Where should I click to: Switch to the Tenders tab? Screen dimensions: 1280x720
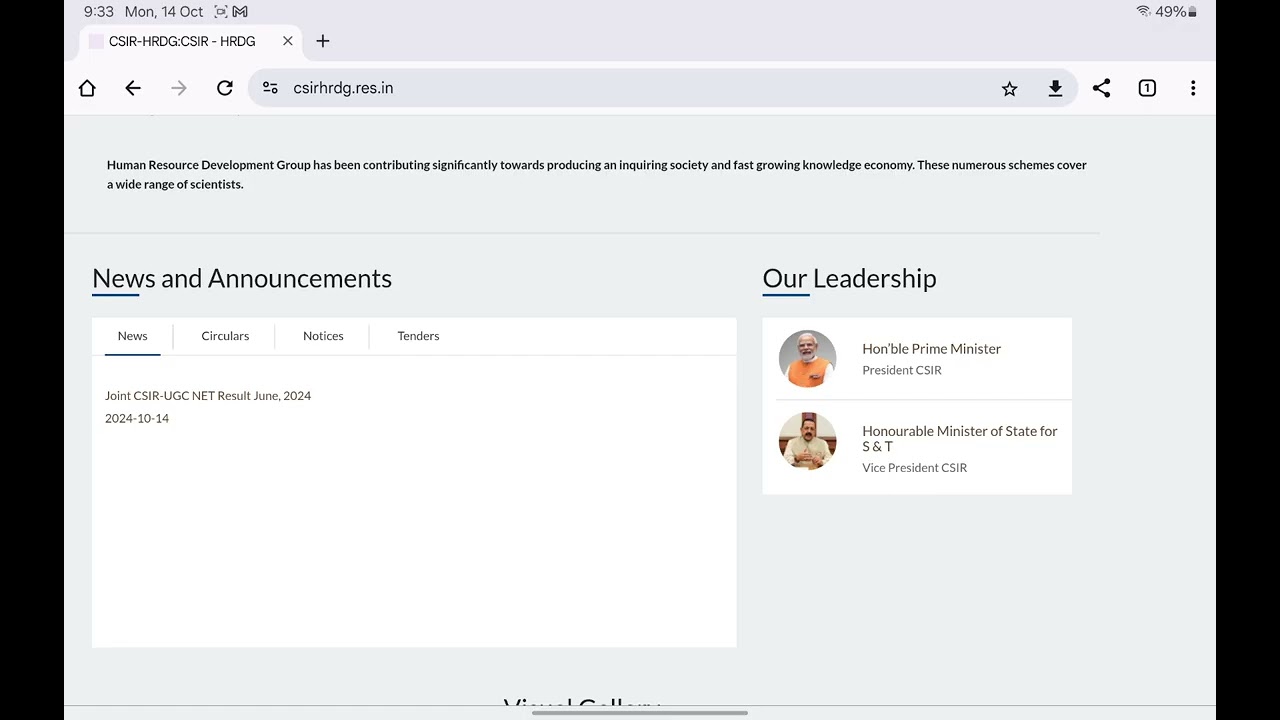(418, 336)
